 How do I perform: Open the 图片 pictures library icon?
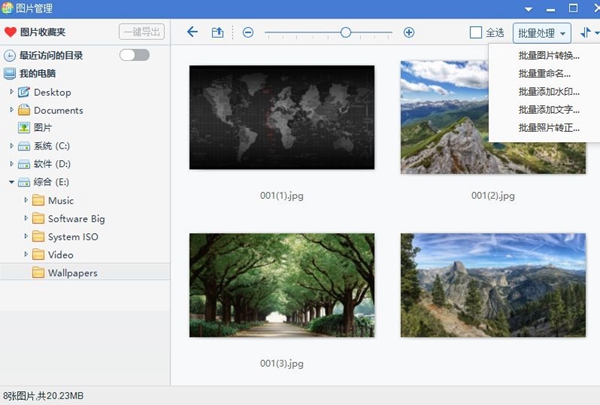point(25,128)
